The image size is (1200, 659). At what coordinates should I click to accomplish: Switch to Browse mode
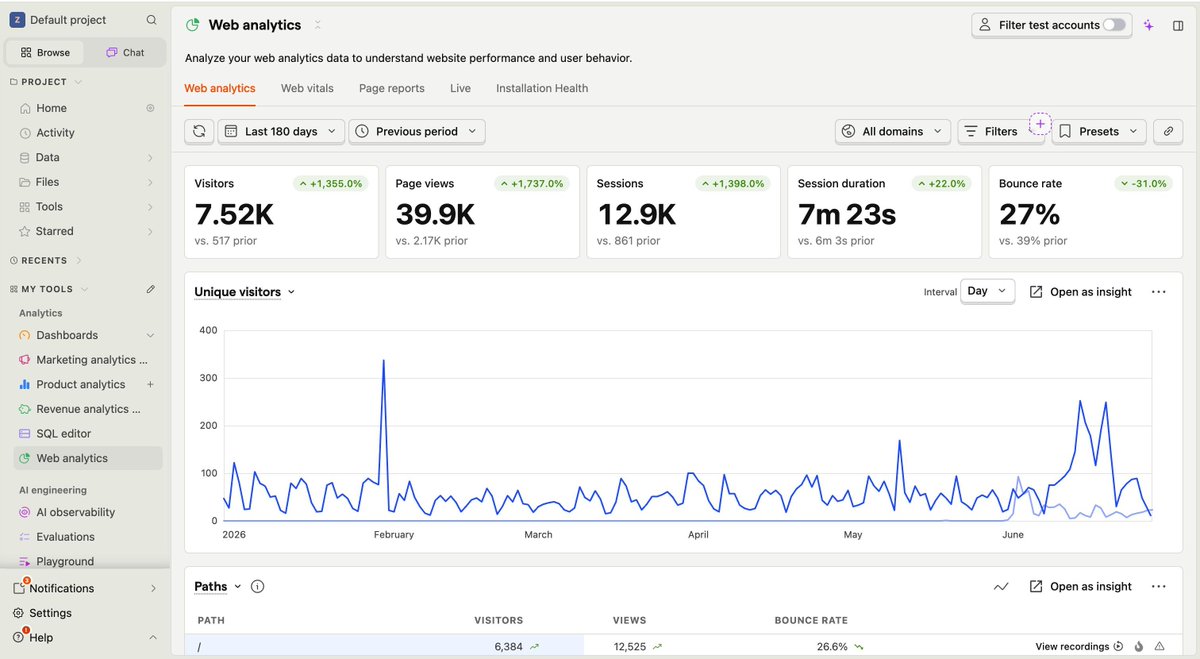point(45,53)
